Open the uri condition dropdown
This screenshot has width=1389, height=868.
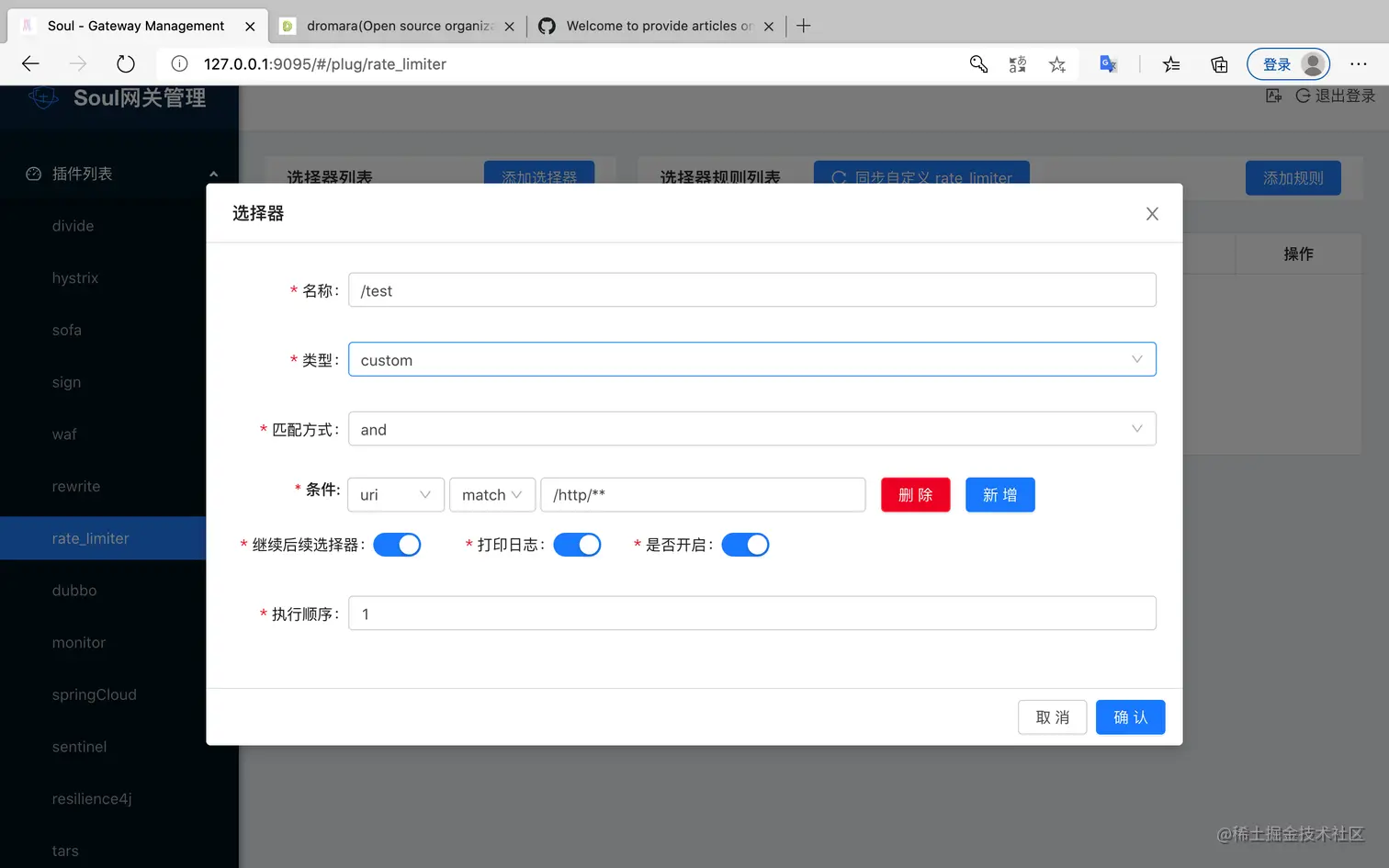pos(396,494)
